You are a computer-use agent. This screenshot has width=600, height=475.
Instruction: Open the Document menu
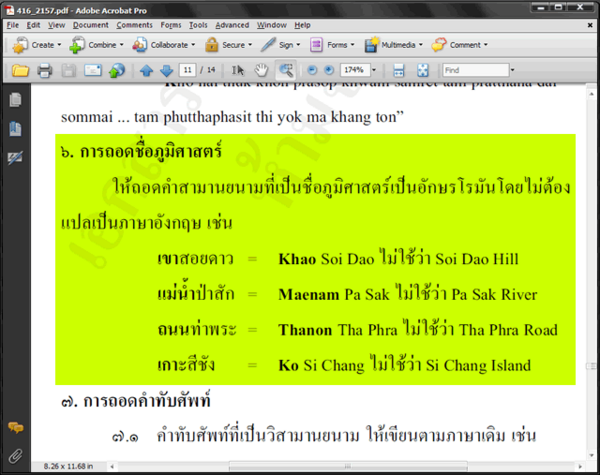91,25
